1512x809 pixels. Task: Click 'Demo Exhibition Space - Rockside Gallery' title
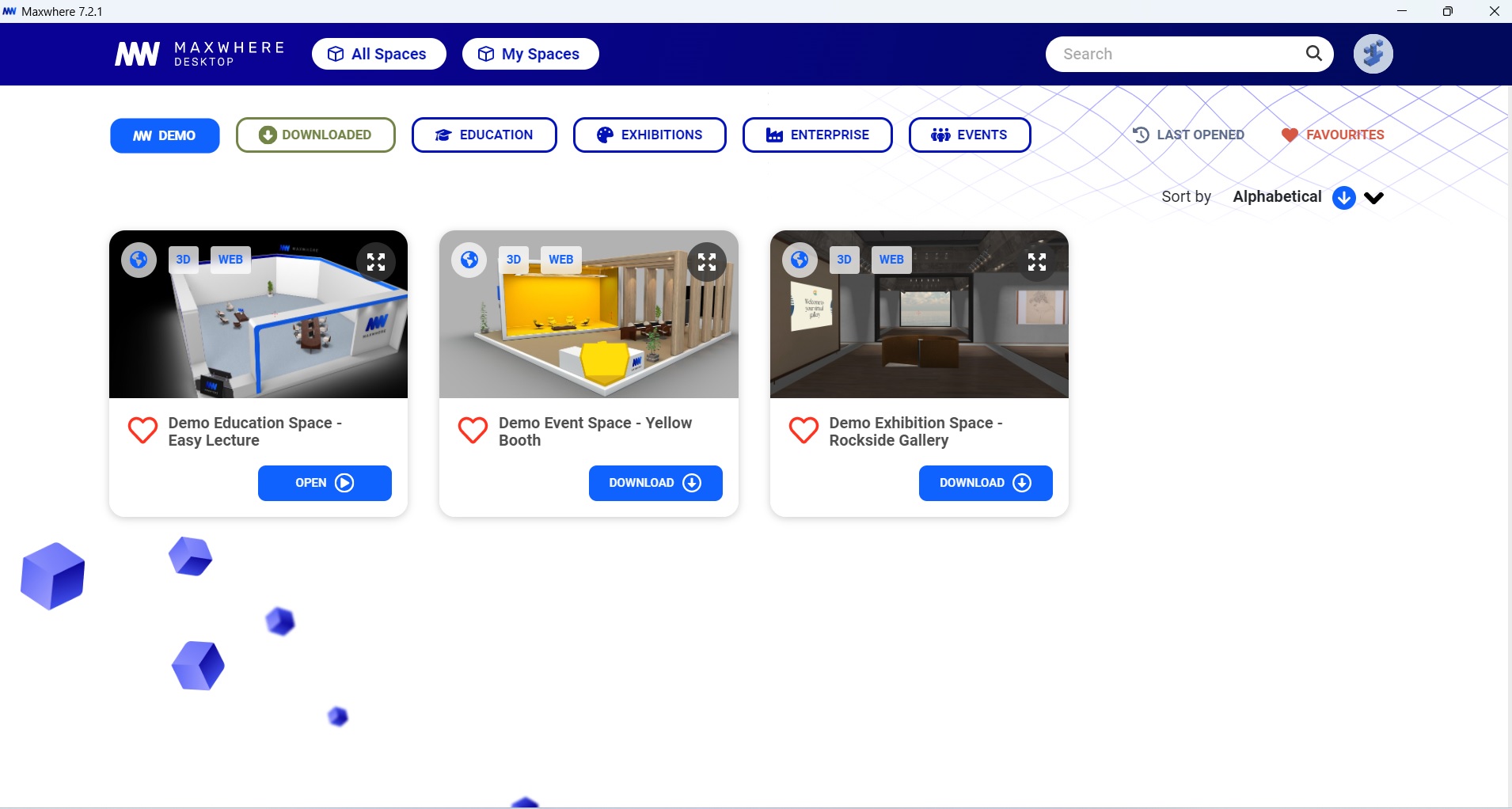pos(916,431)
